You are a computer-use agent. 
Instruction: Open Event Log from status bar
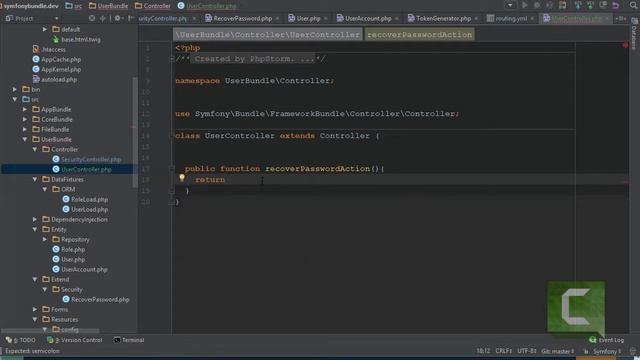click(607, 340)
